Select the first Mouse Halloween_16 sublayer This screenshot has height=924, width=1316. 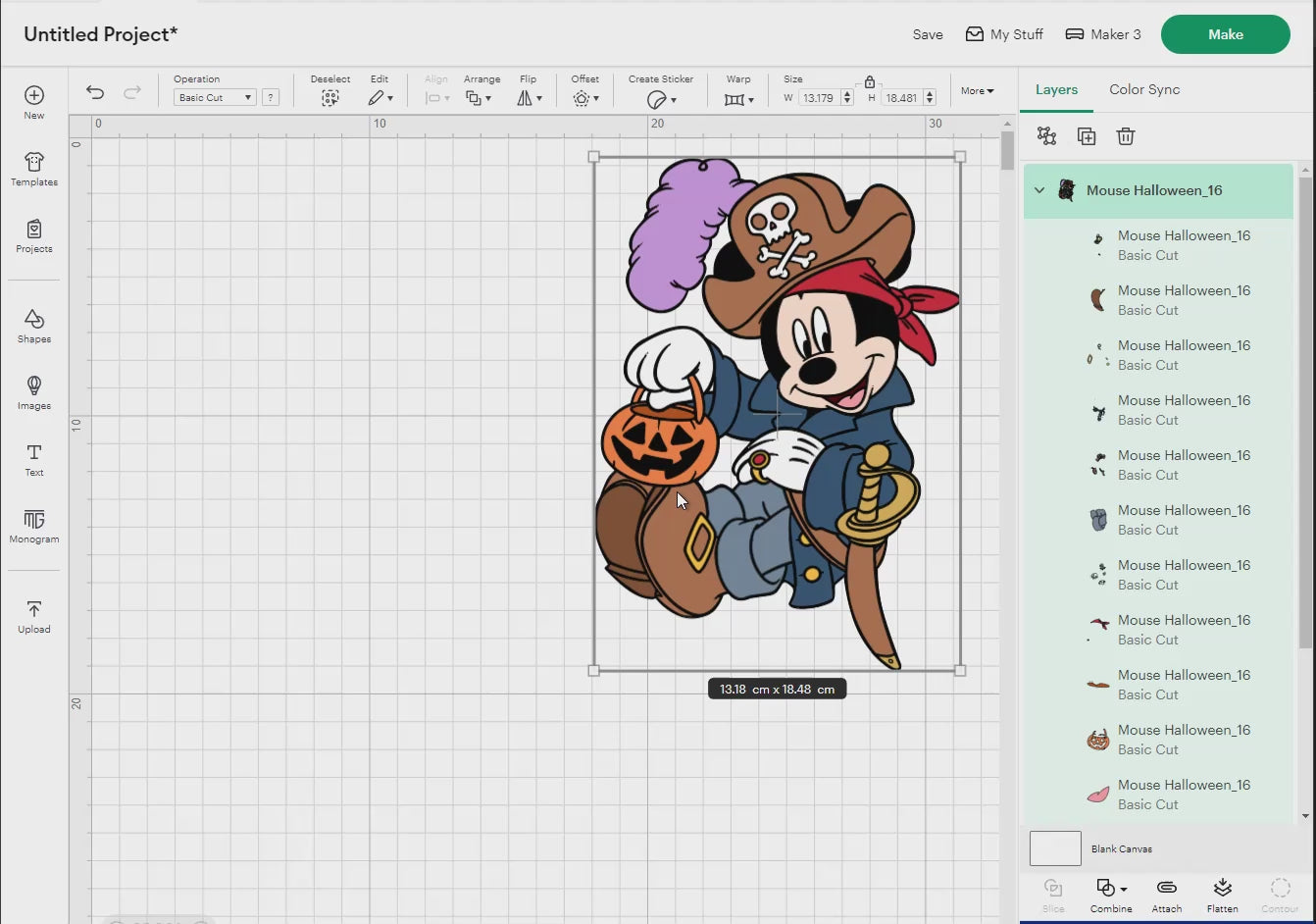point(1159,245)
